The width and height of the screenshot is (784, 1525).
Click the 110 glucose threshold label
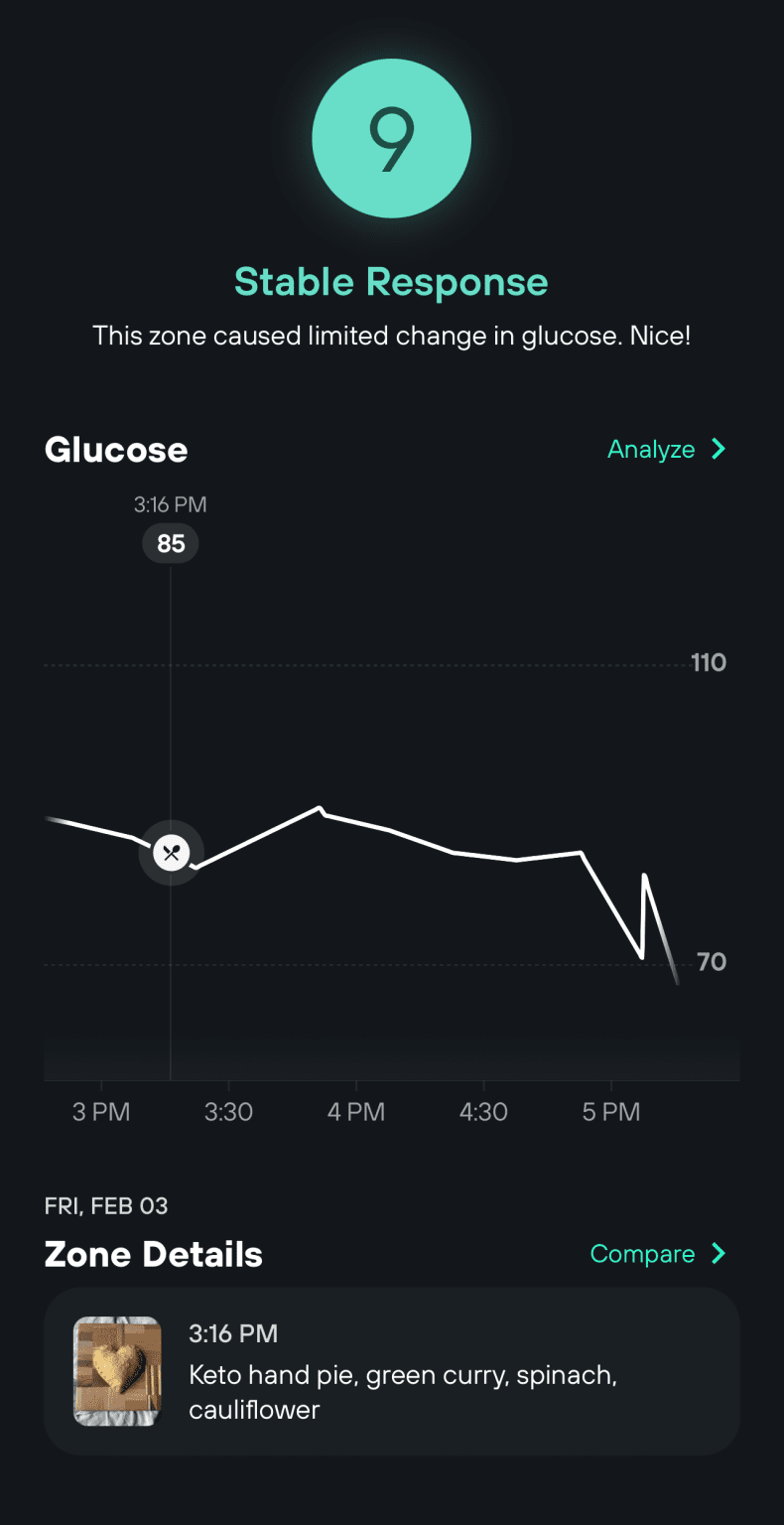pos(709,662)
